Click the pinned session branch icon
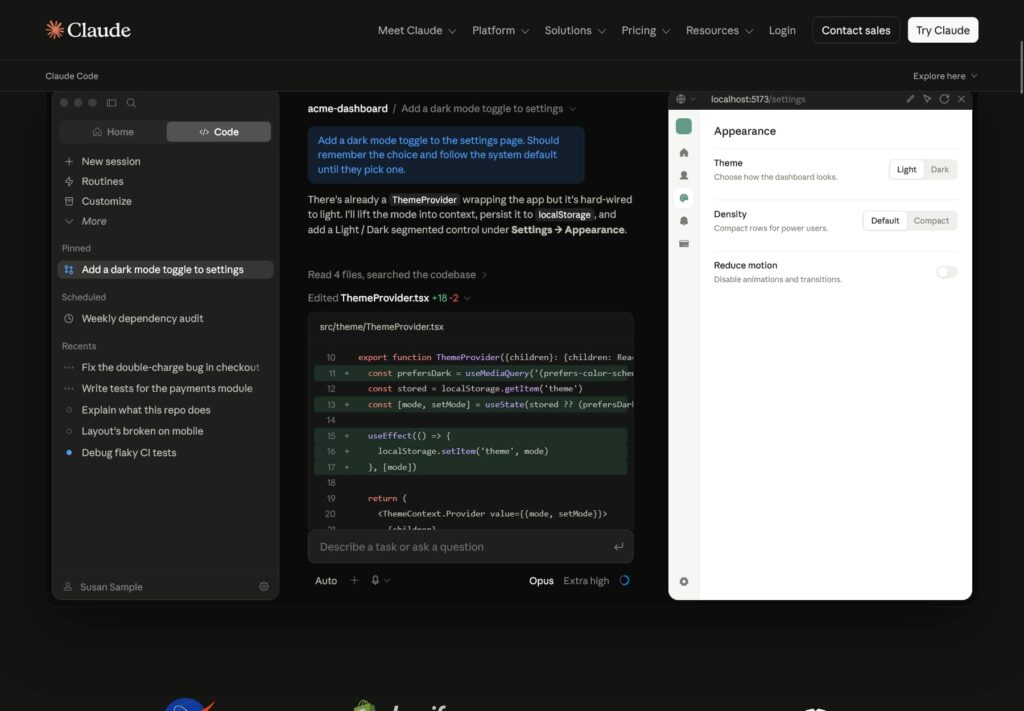The height and width of the screenshot is (711, 1024). point(69,270)
